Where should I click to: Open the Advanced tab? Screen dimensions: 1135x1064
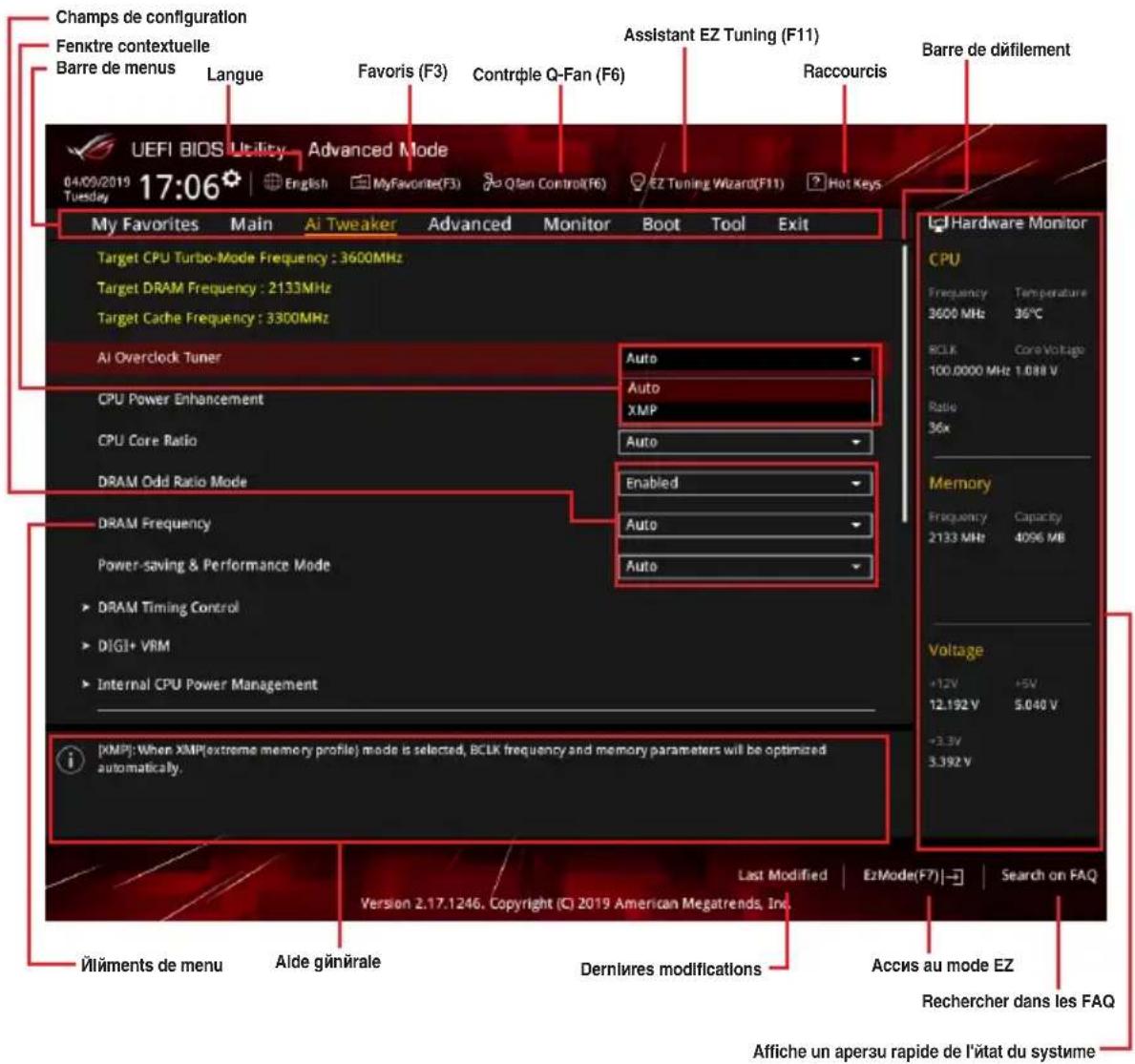[469, 224]
